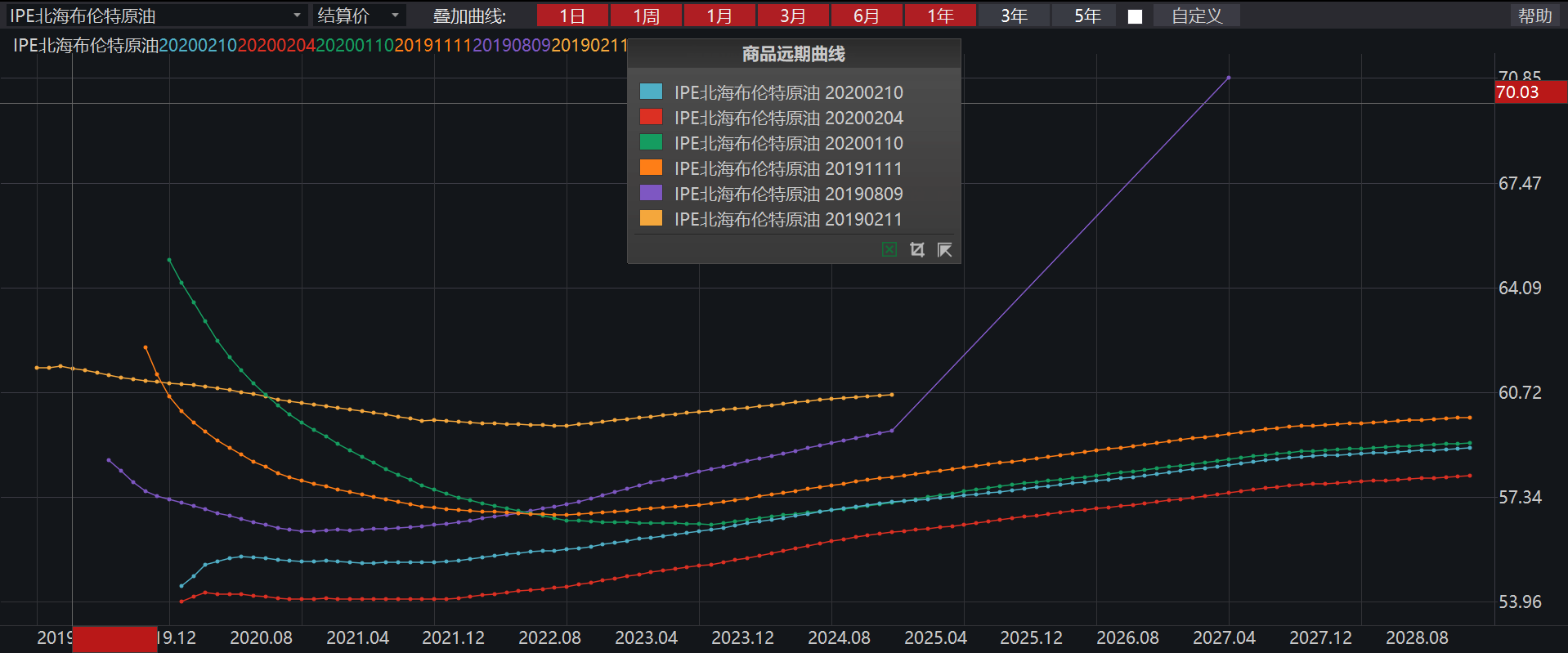
Task: Turn off the 3月 overlay curve
Action: pos(793,16)
